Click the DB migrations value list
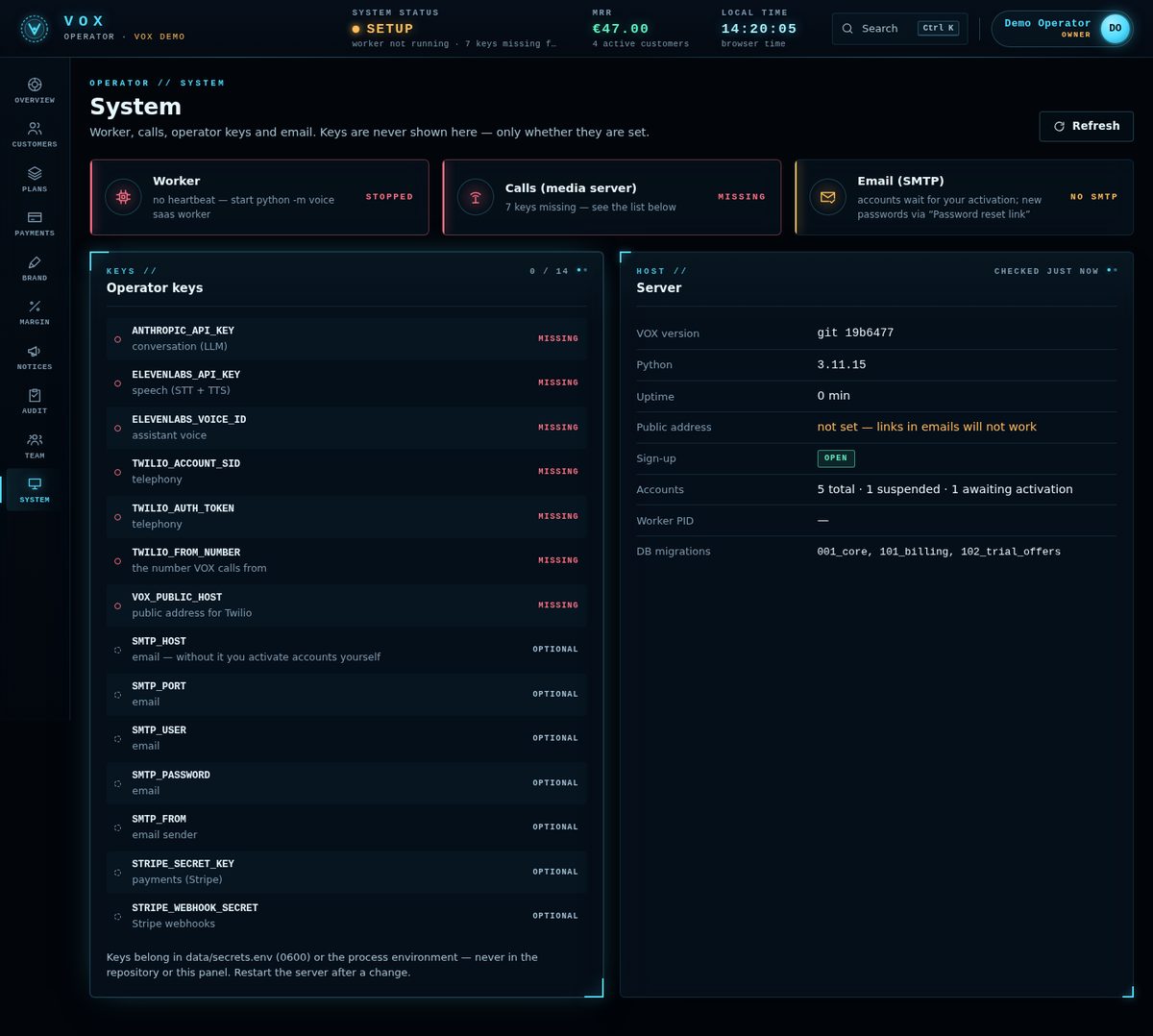1153x1036 pixels. click(939, 552)
